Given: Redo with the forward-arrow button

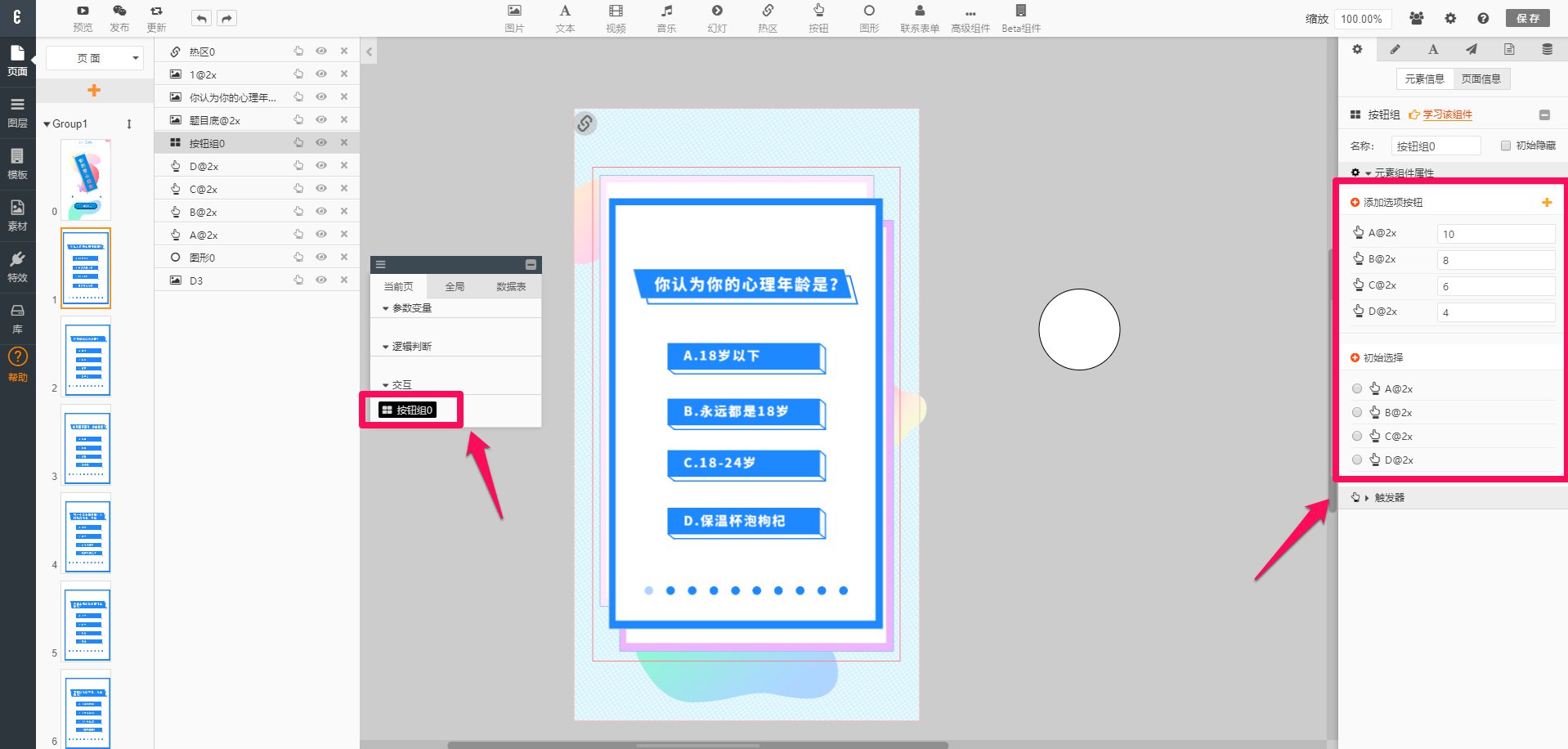Looking at the screenshot, I should tap(227, 18).
